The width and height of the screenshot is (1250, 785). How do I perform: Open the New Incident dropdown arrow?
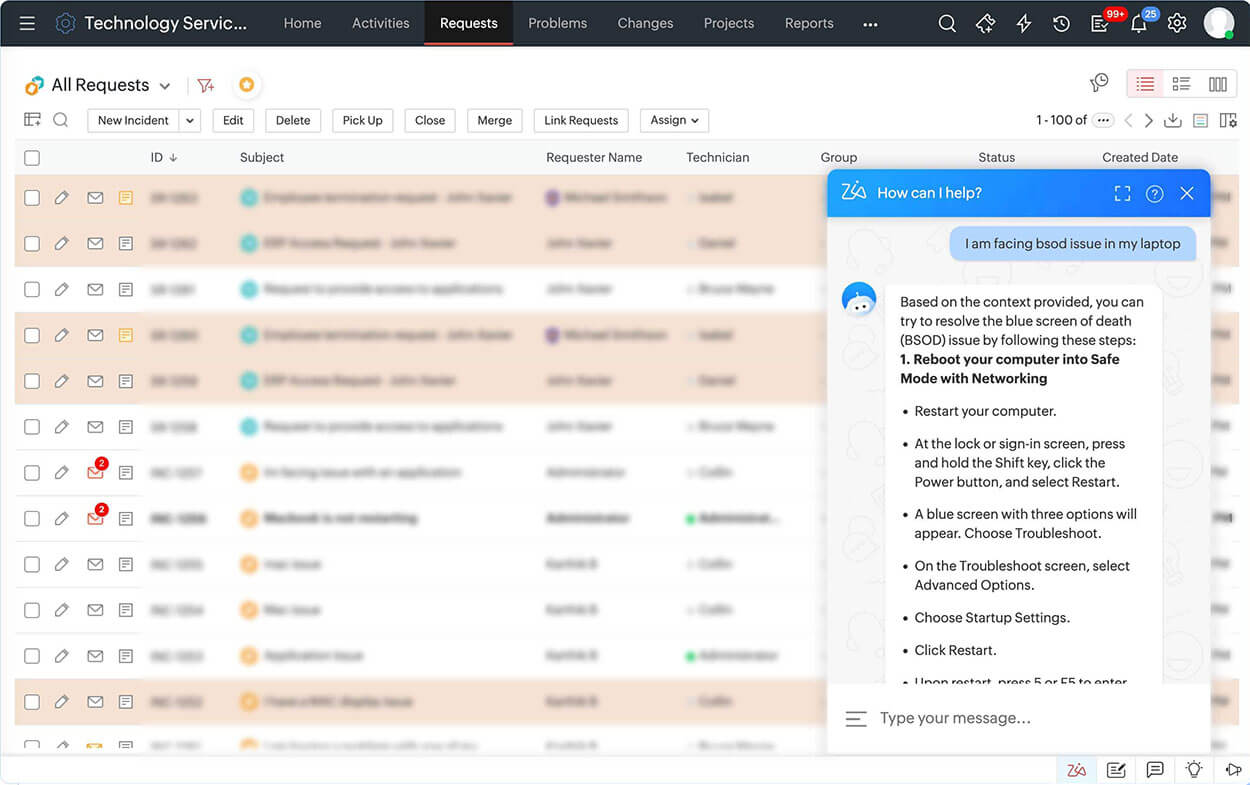[190, 120]
